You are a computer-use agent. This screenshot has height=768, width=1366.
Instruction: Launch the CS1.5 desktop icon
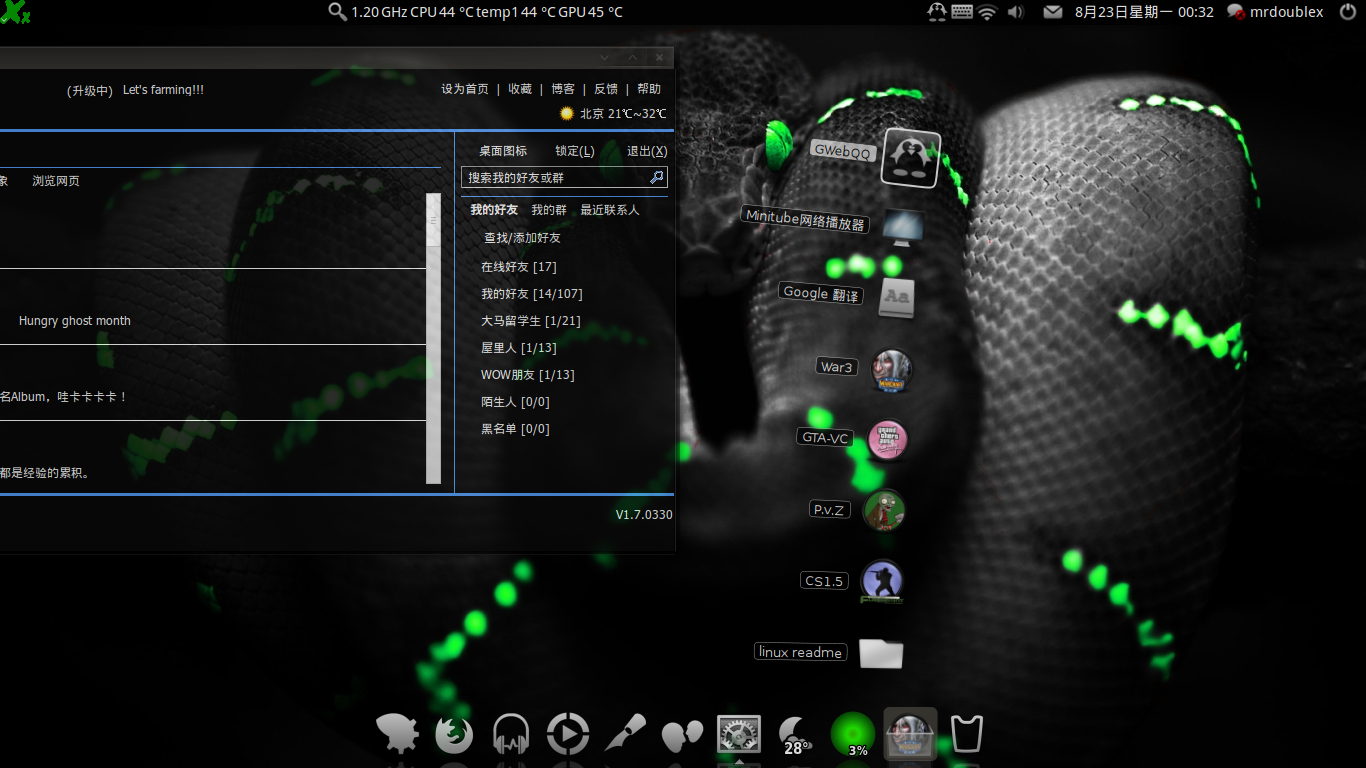pos(882,582)
